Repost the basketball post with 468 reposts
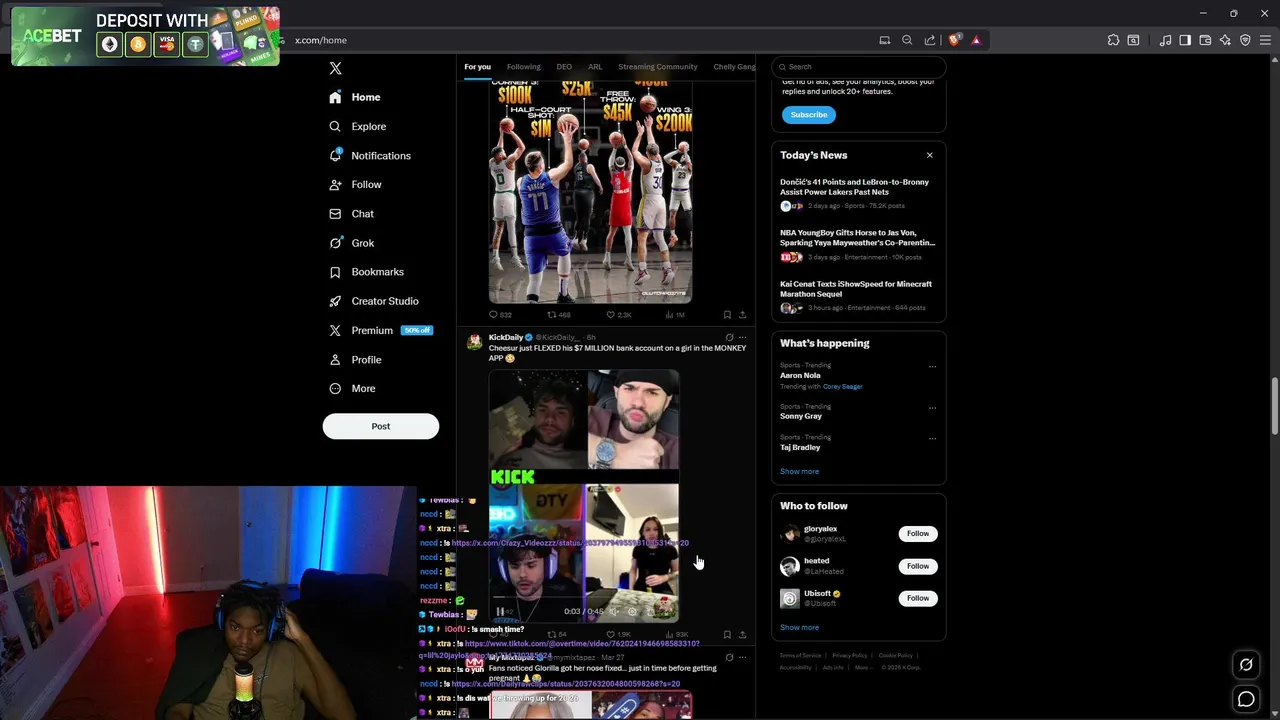This screenshot has width=1280, height=720. point(558,315)
